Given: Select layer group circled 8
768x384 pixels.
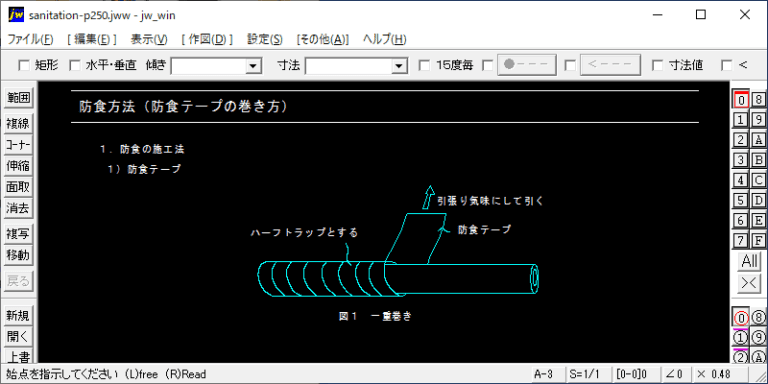Looking at the screenshot, I should point(759,317).
